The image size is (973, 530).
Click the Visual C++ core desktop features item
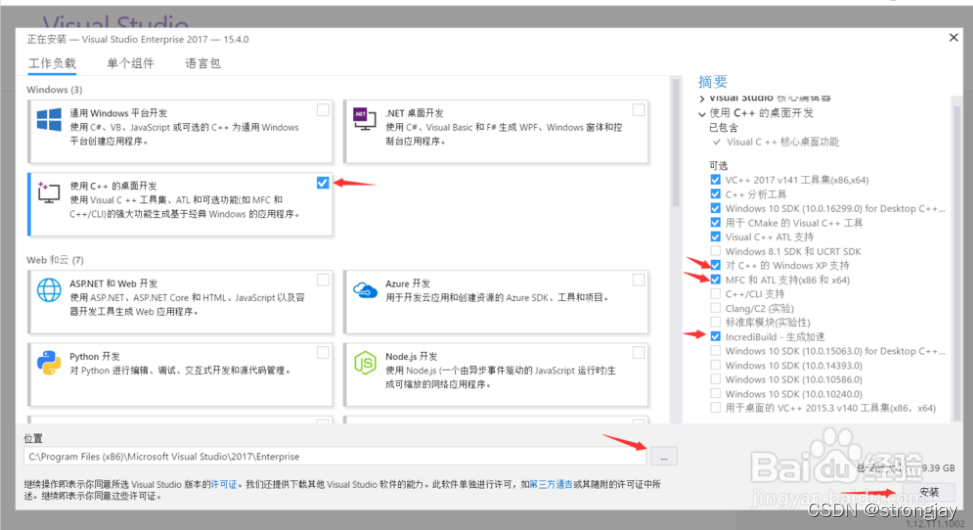coord(782,142)
